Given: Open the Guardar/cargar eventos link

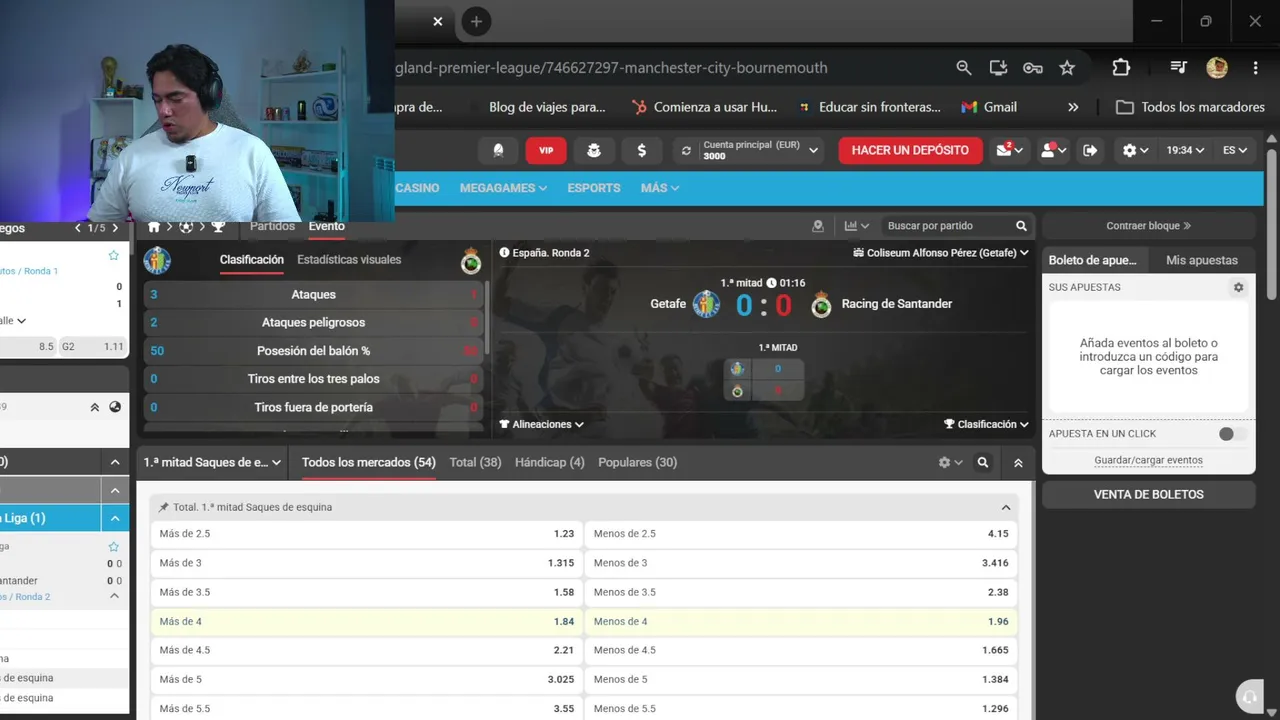Looking at the screenshot, I should [x=1149, y=461].
